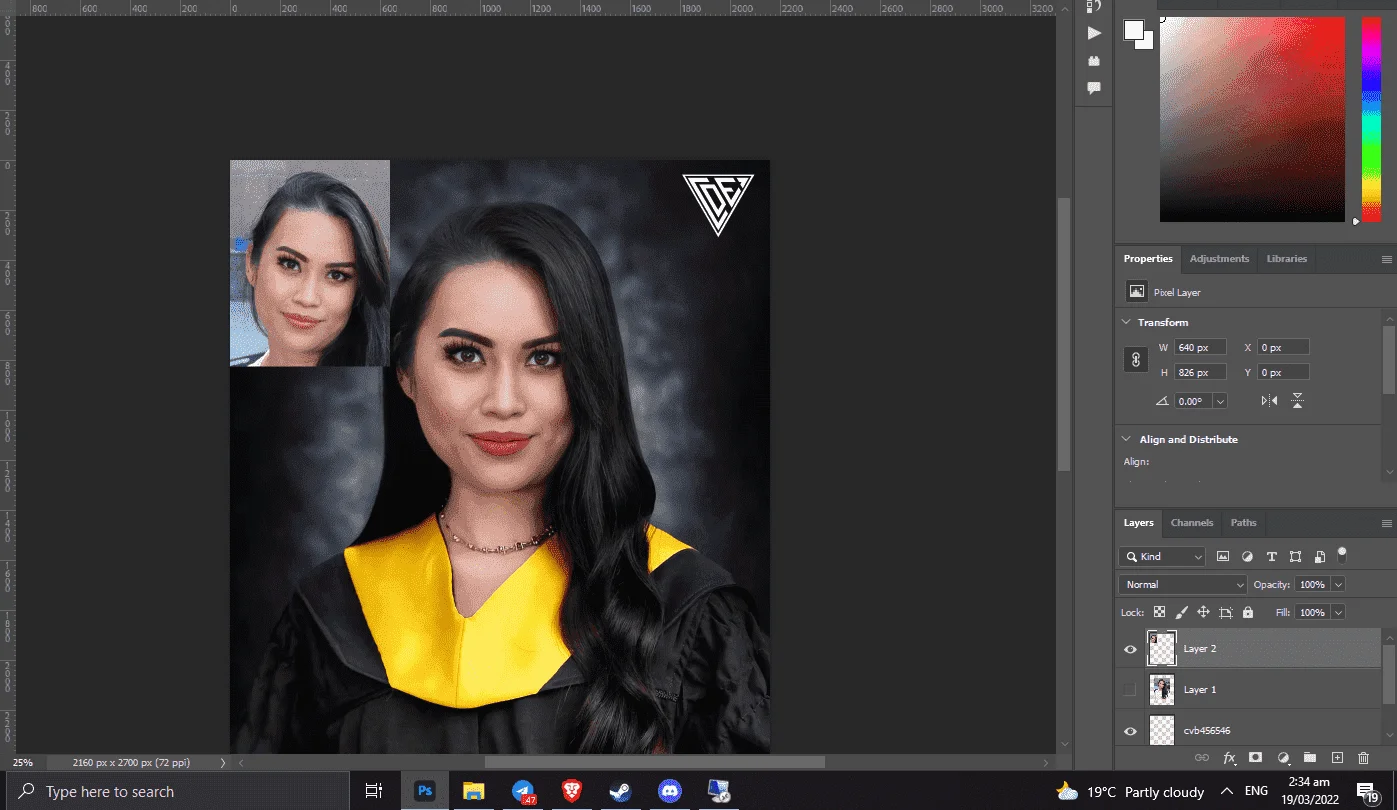Collapse the Align and Distribute section
1397x810 pixels.
(1126, 439)
